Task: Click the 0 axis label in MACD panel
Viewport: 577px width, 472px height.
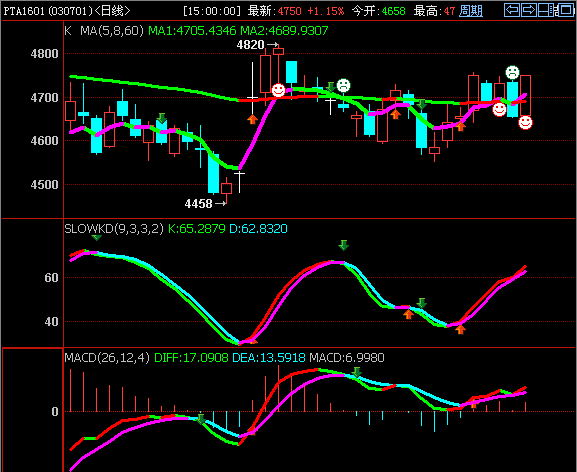Action: [x=55, y=411]
